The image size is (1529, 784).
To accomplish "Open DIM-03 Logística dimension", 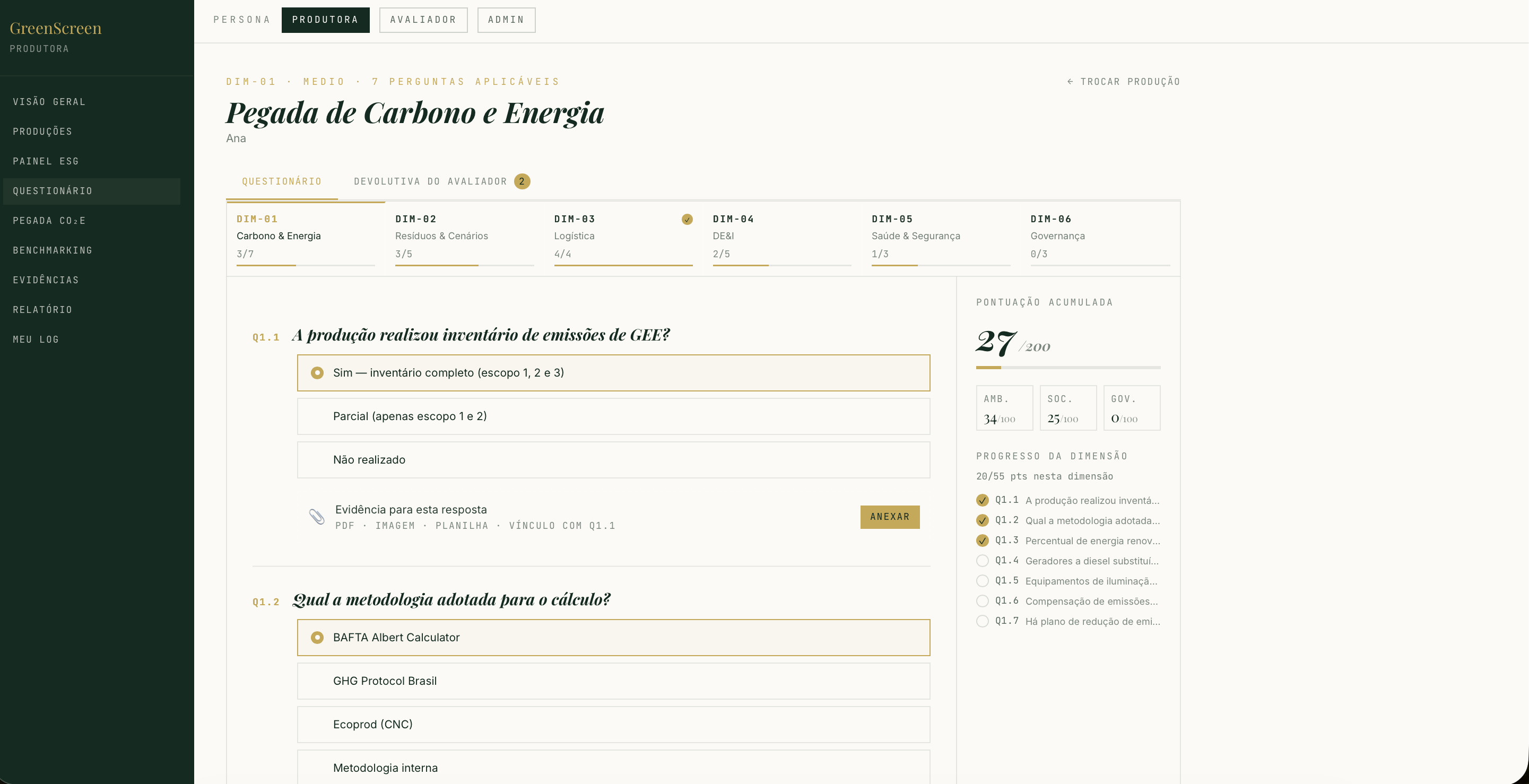I will pyautogui.click(x=623, y=239).
